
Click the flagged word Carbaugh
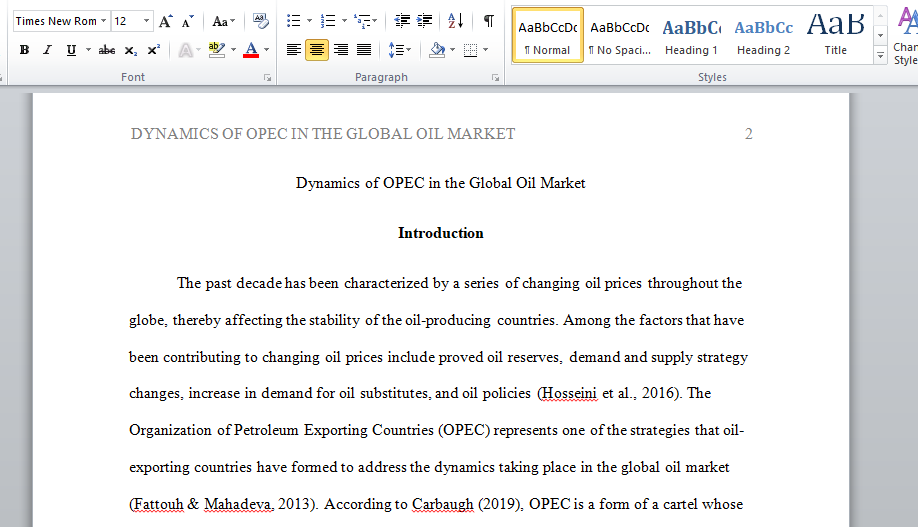(x=443, y=504)
